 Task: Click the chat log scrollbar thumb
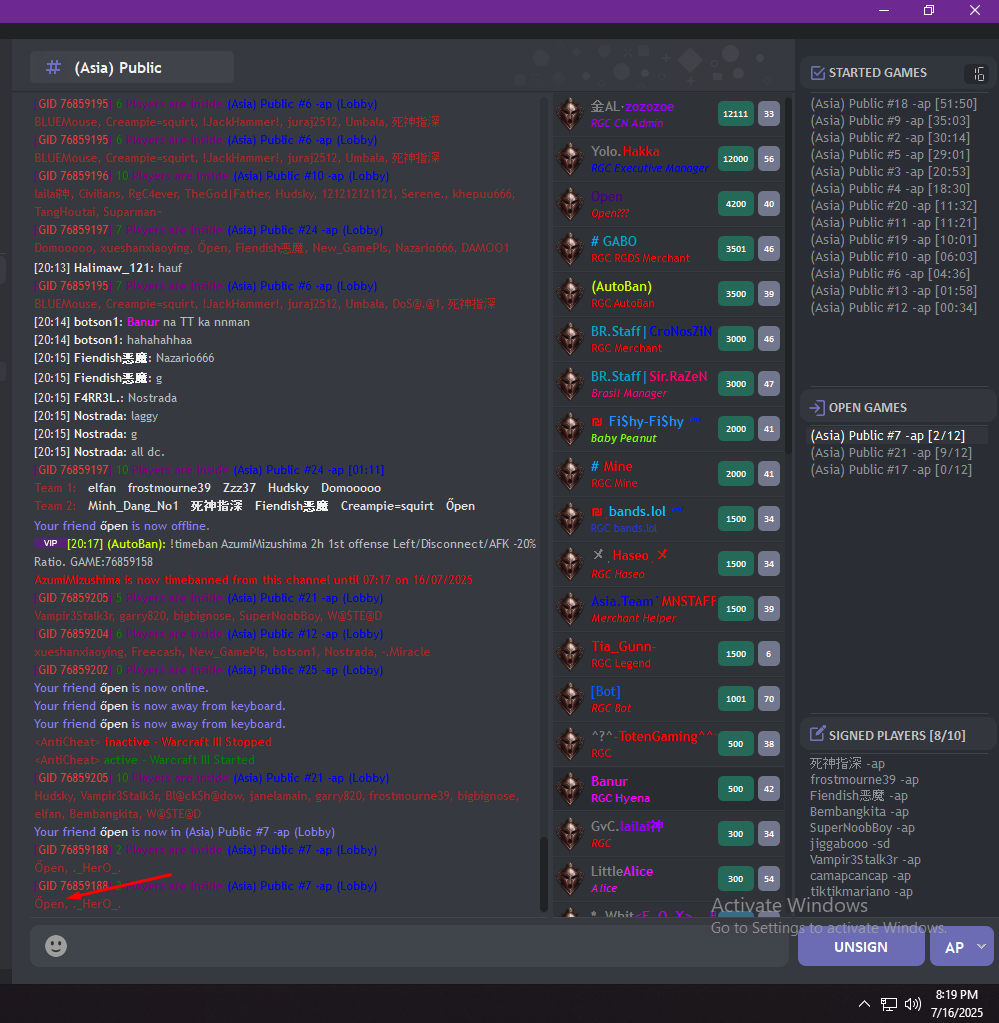[x=544, y=874]
